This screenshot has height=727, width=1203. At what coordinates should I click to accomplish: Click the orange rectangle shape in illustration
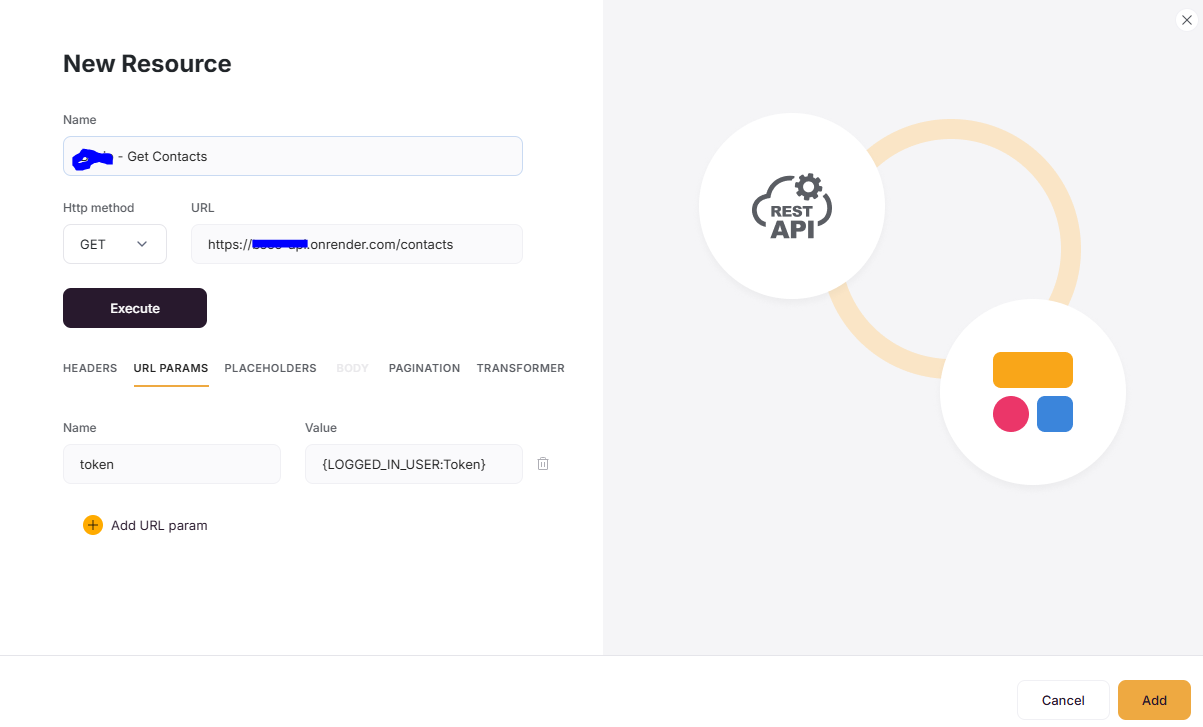point(1033,370)
